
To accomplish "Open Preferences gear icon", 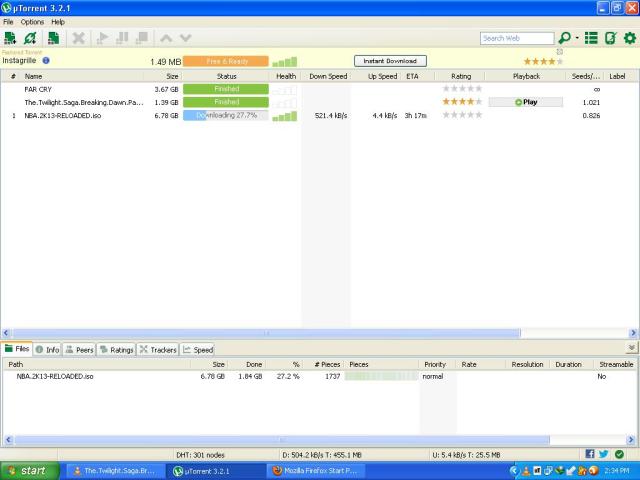I will coord(630,38).
